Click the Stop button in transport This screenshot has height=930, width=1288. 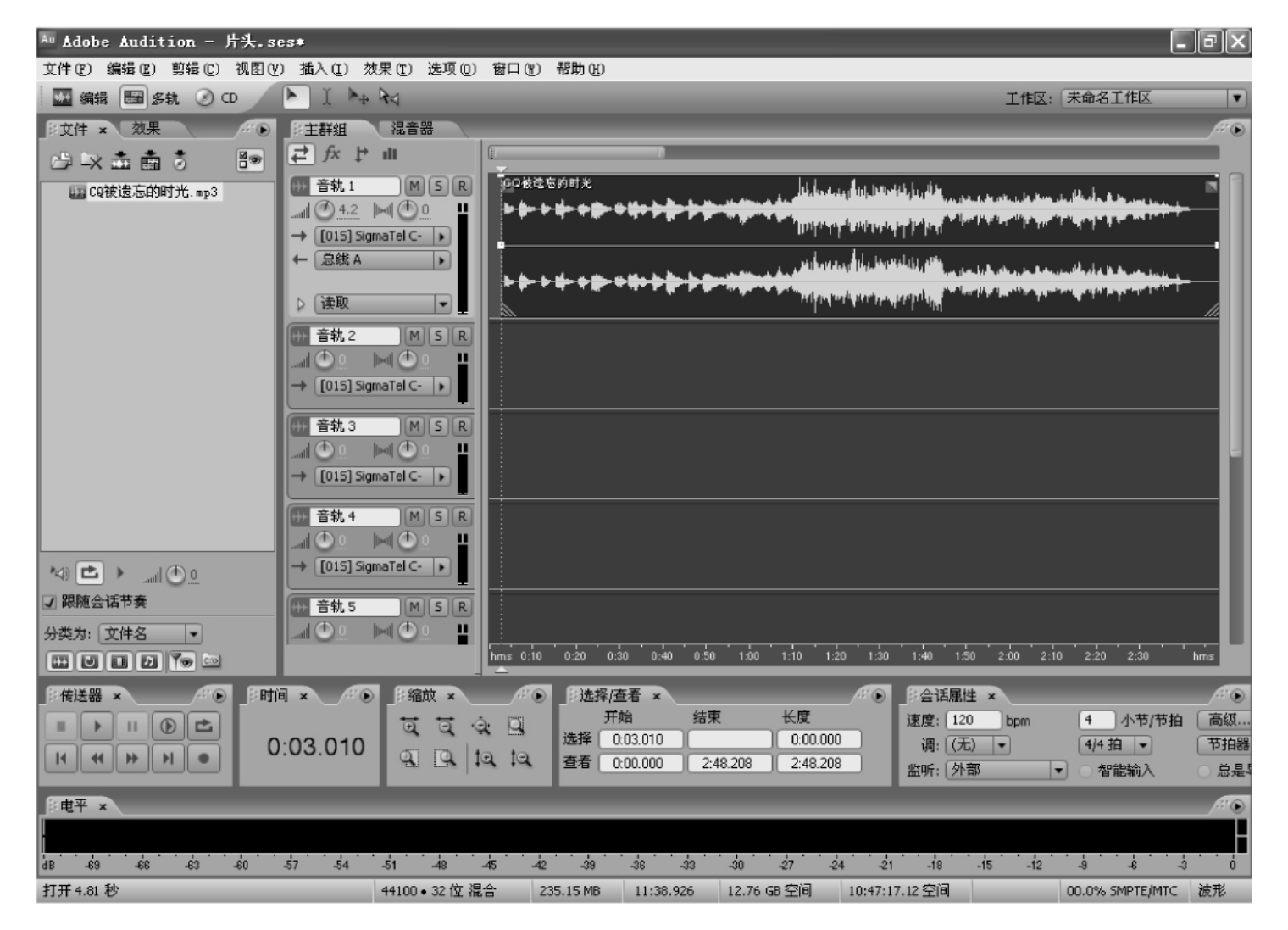61,726
